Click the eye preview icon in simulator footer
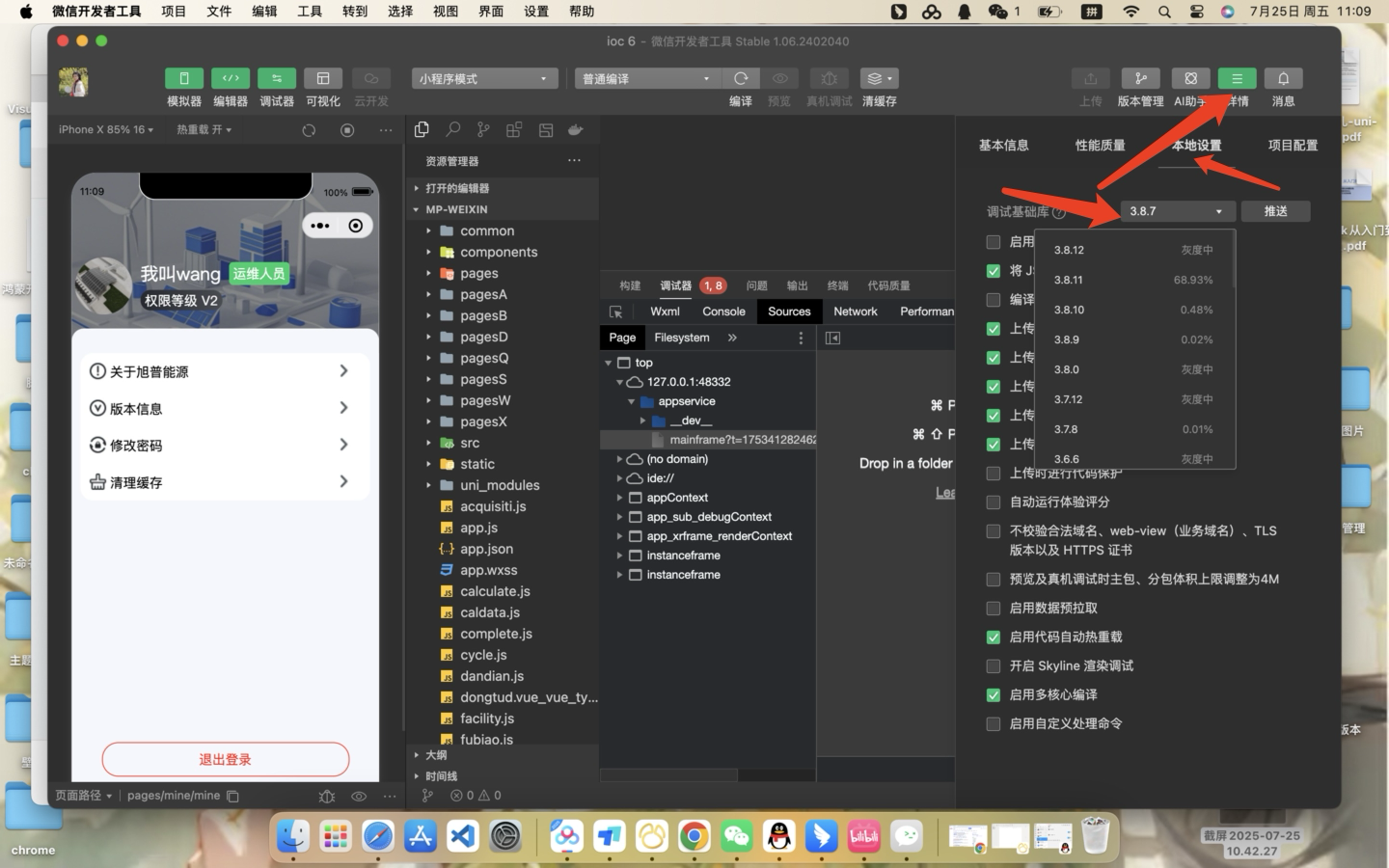The height and width of the screenshot is (868, 1389). coord(359,796)
